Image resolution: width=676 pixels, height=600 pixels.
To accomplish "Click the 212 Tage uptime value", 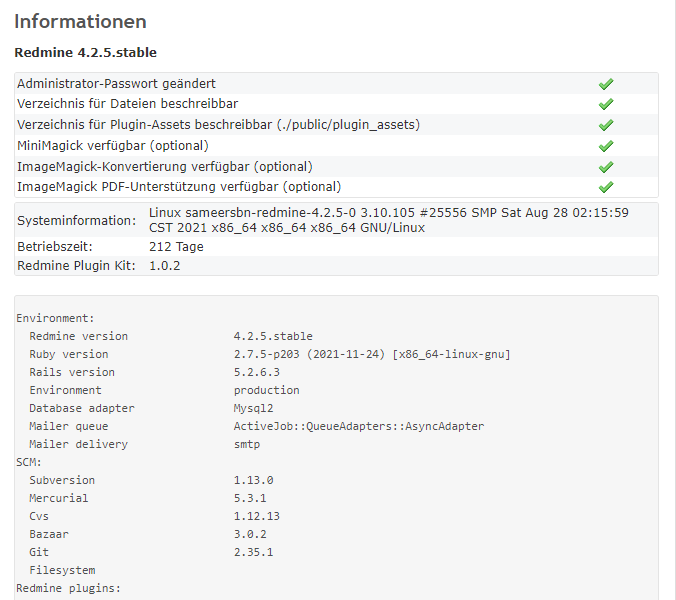I will coord(176,247).
